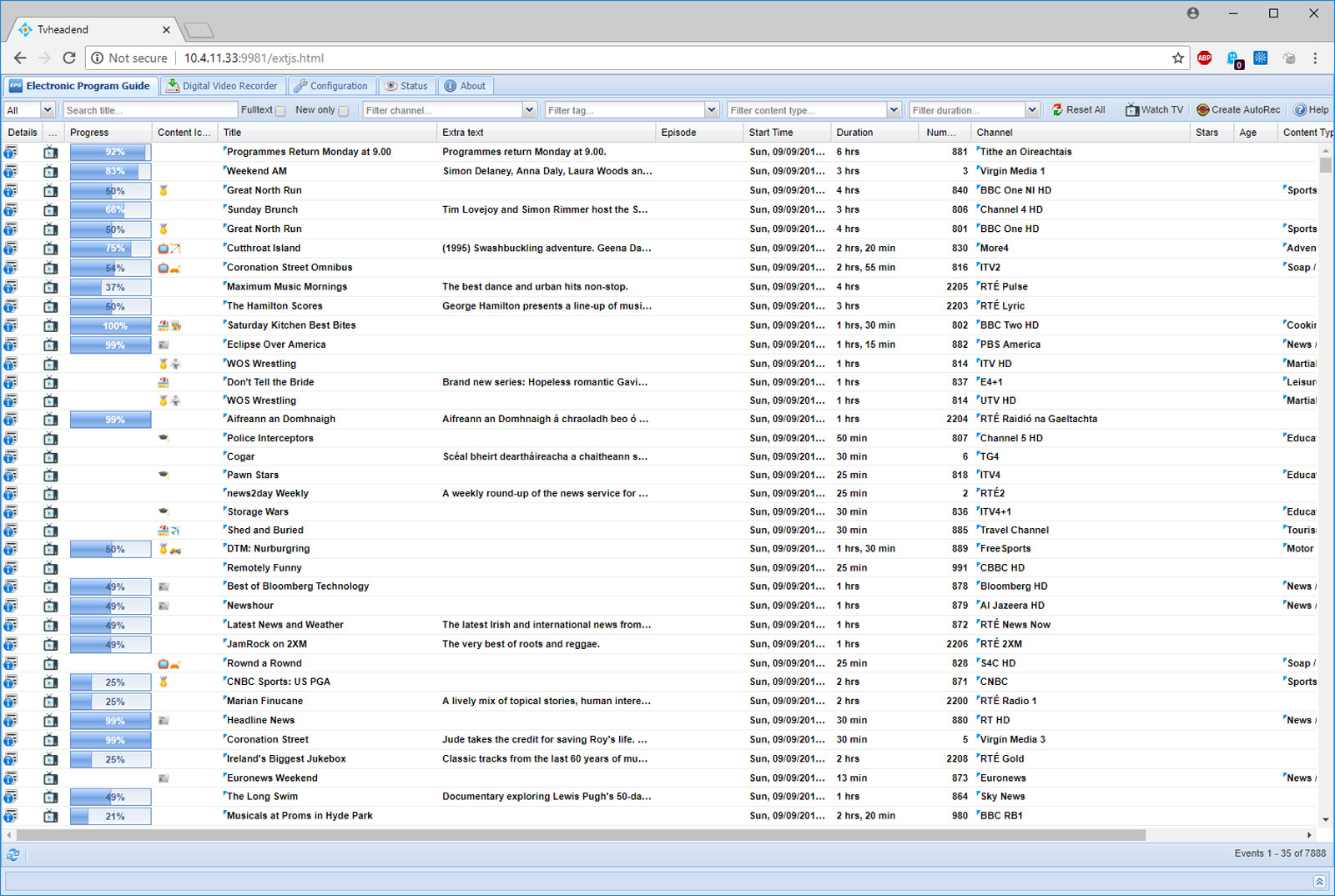
Task: Click content icon for DTM: Nurburgring row
Action: [x=169, y=549]
